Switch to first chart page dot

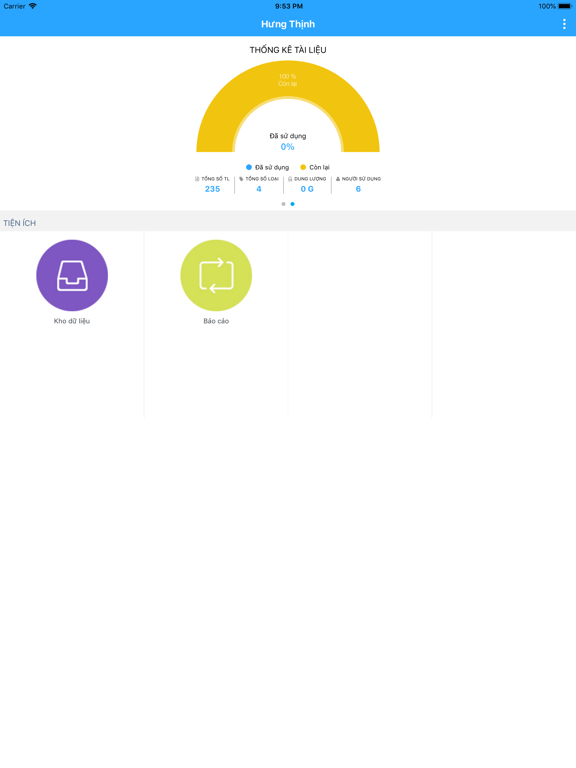pyautogui.click(x=283, y=204)
